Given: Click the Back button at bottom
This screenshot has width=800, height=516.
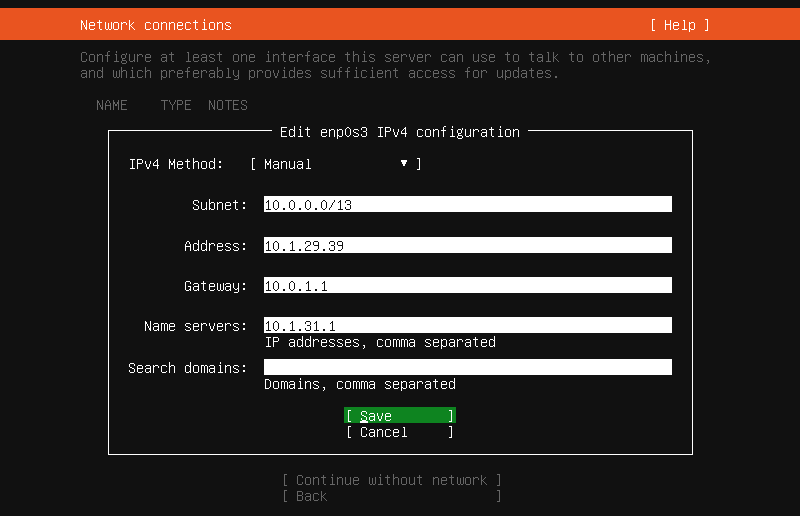Looking at the screenshot, I should coord(391,496).
